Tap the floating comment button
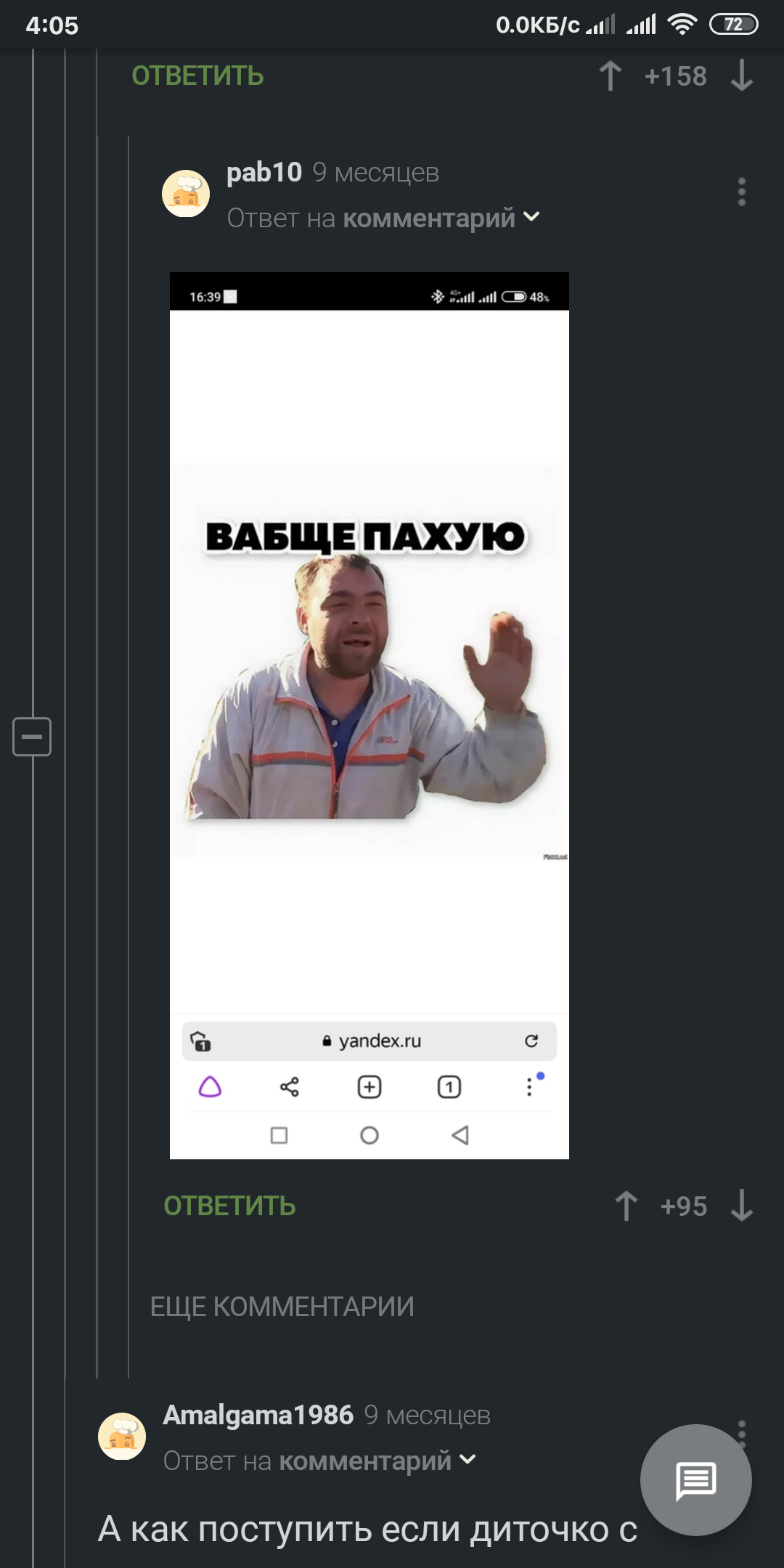This screenshot has width=784, height=1568. click(x=695, y=1479)
